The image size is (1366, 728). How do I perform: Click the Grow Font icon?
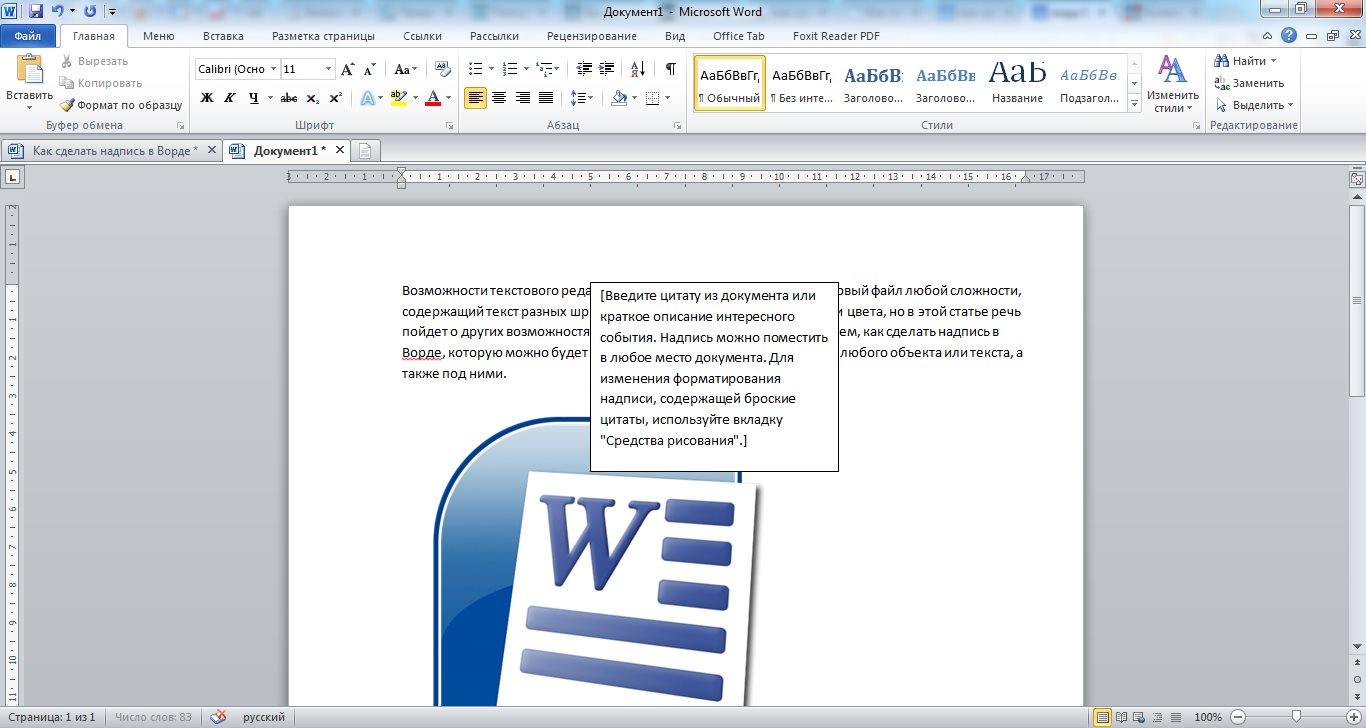tap(347, 69)
